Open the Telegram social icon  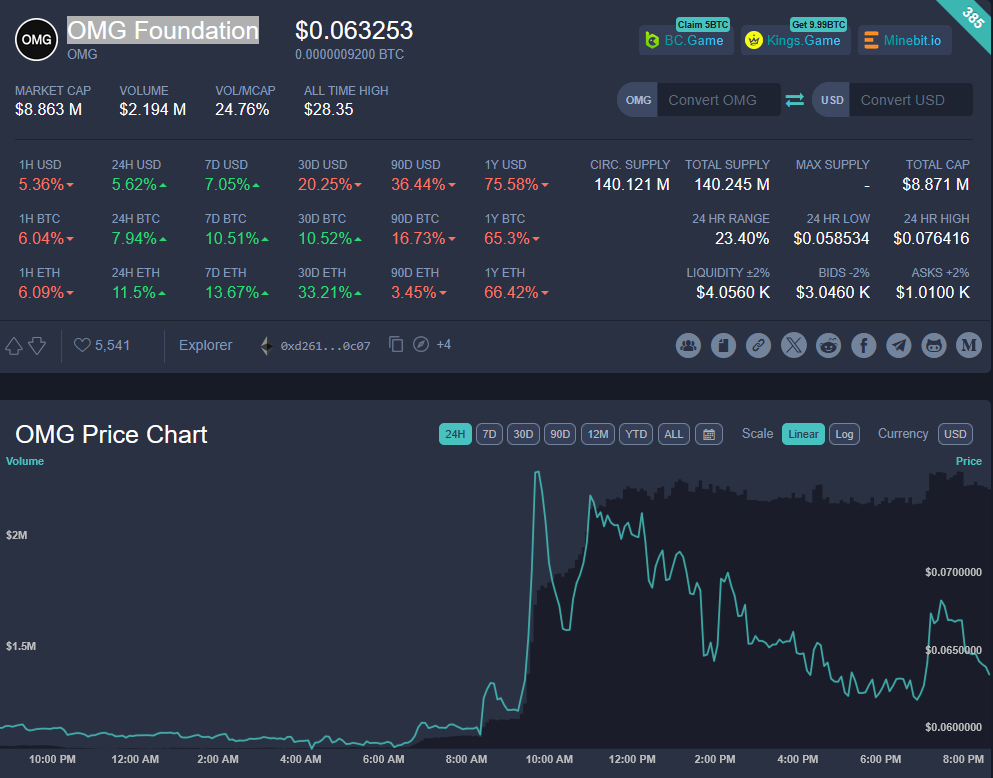point(899,346)
